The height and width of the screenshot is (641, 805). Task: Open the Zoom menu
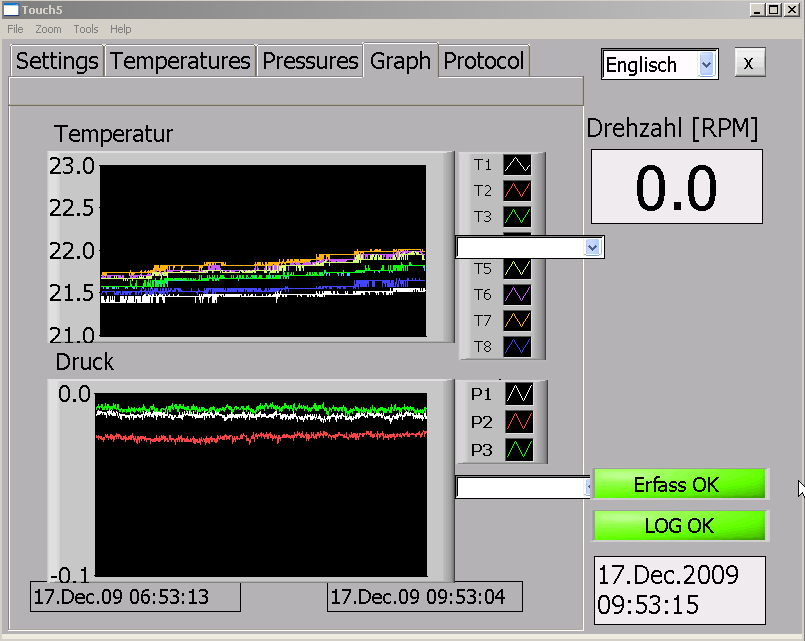click(48, 29)
